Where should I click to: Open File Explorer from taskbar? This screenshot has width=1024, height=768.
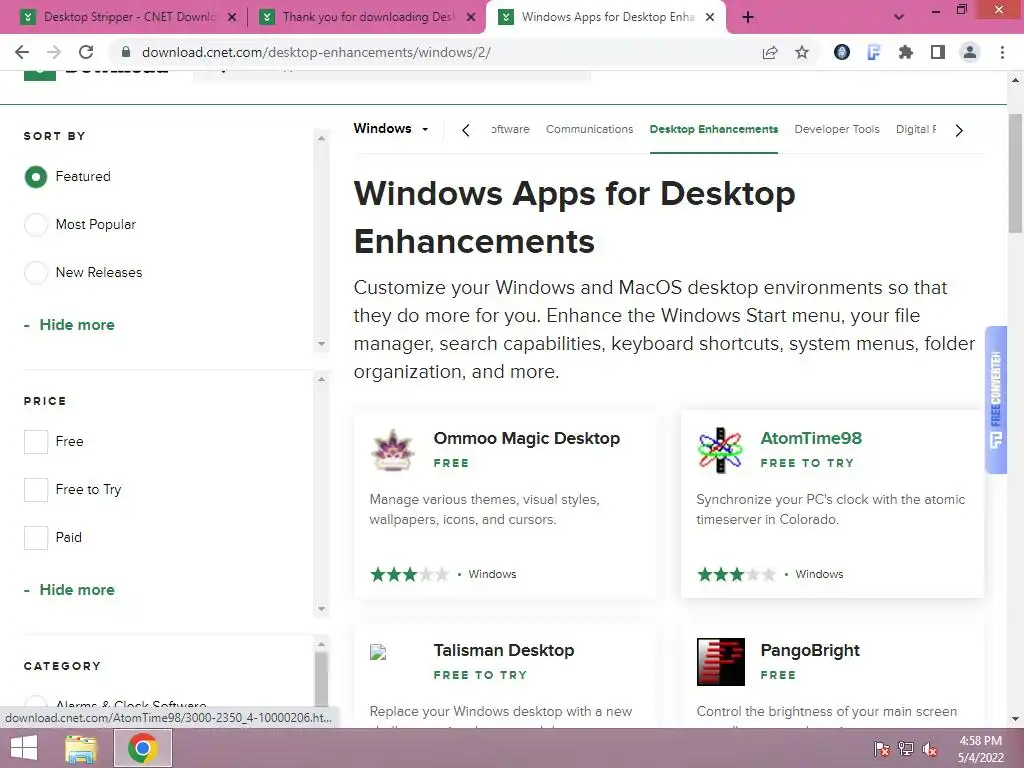81,748
